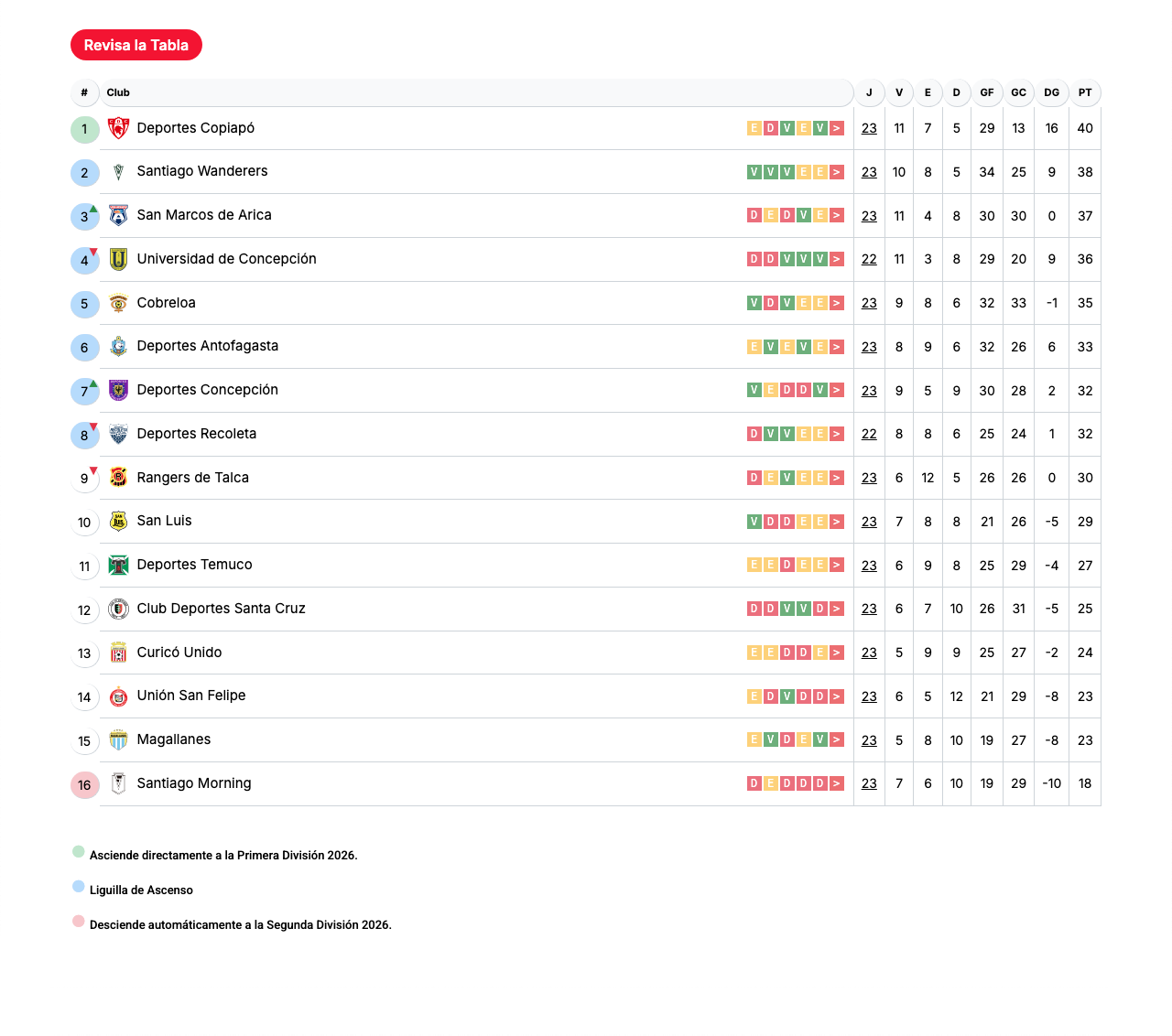Expand recent form arrow for Deportes Temuco
The height and width of the screenshot is (1036, 1172).
(x=837, y=565)
